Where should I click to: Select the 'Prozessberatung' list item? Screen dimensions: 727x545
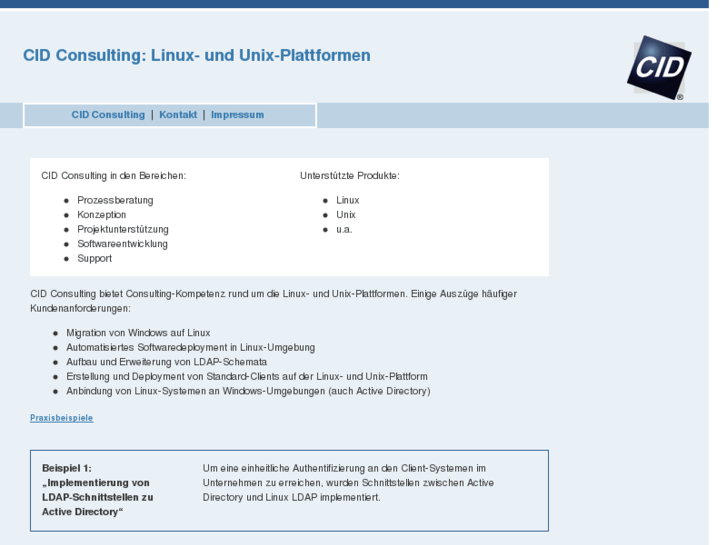(115, 200)
